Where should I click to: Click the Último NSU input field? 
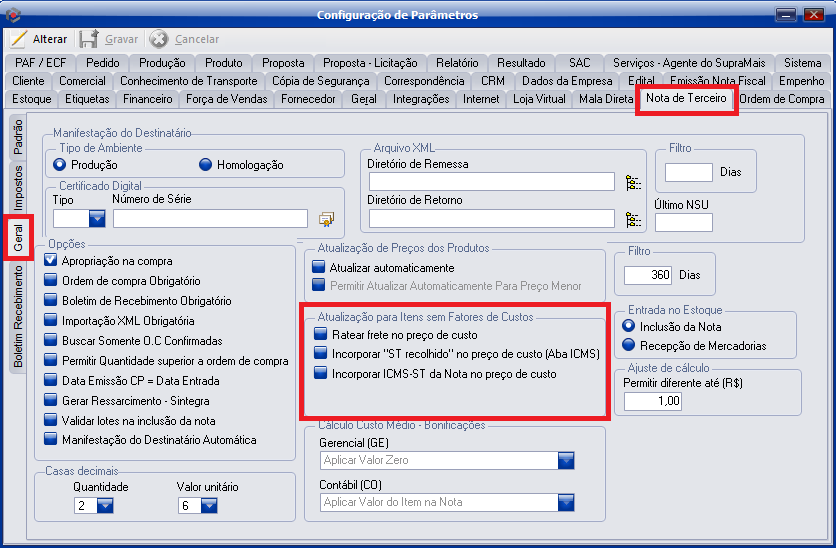[x=683, y=222]
